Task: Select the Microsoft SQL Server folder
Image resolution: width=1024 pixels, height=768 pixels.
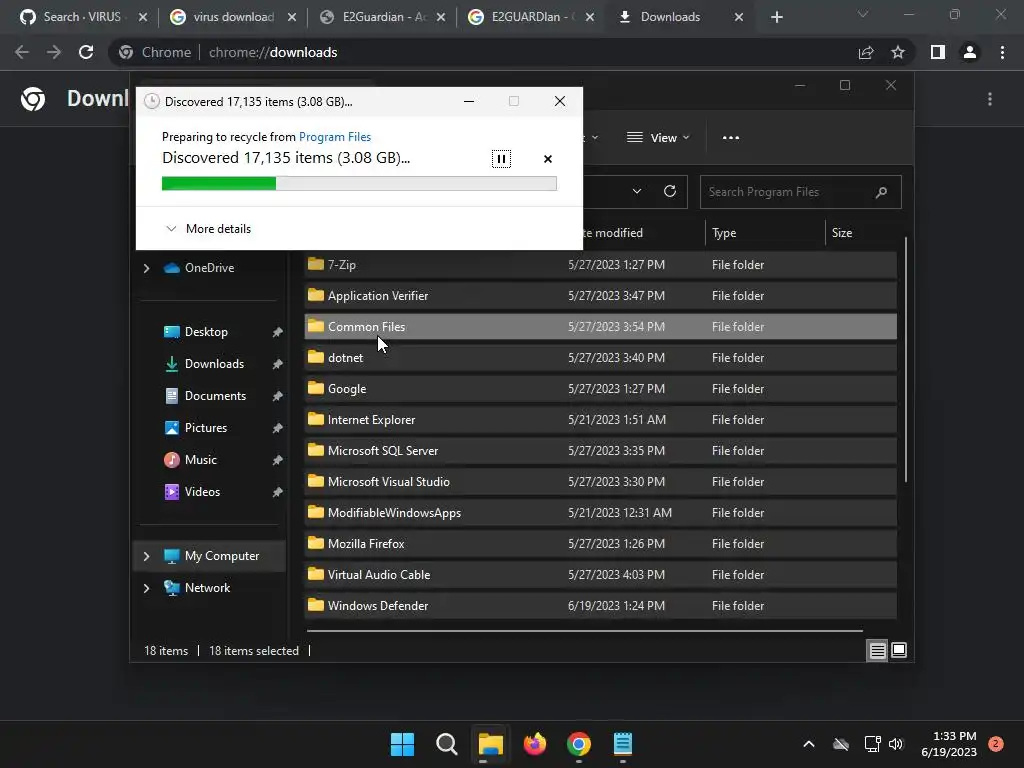Action: (x=600, y=451)
